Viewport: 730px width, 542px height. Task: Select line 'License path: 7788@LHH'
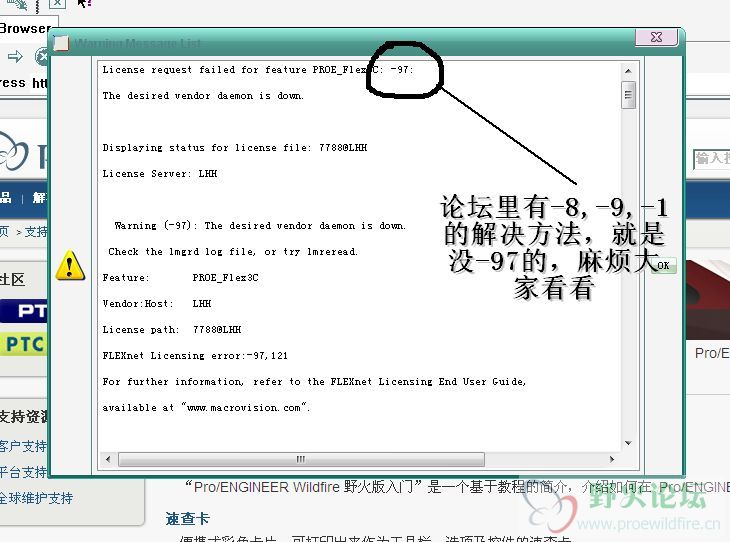pos(172,330)
